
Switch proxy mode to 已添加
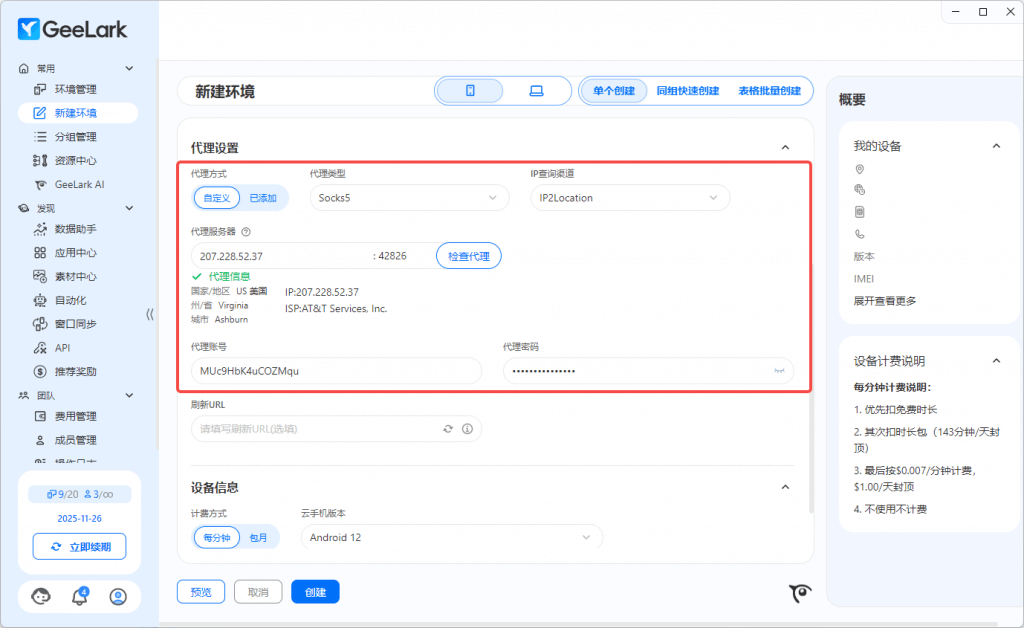[263, 198]
